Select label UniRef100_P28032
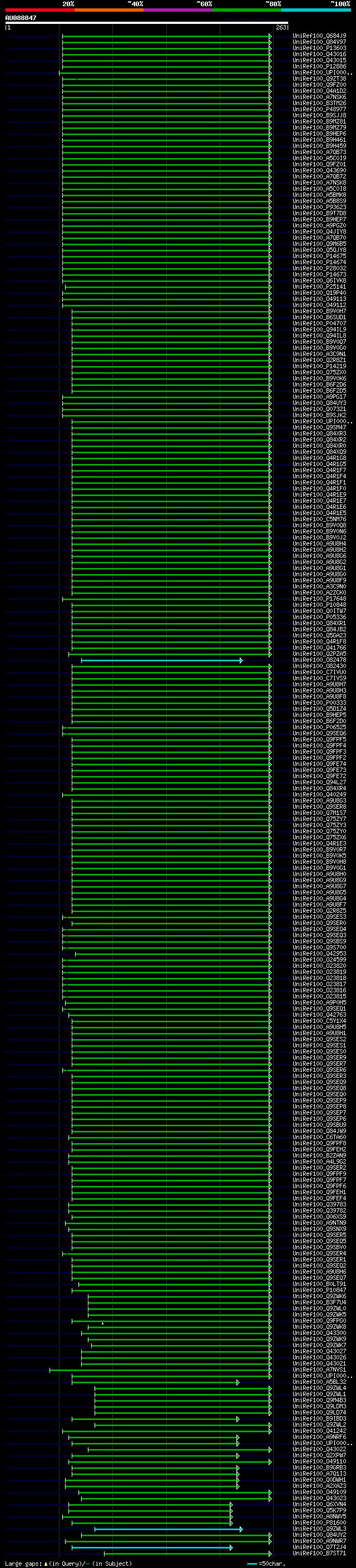Image resolution: width=356 pixels, height=1568 pixels. click(x=319, y=269)
